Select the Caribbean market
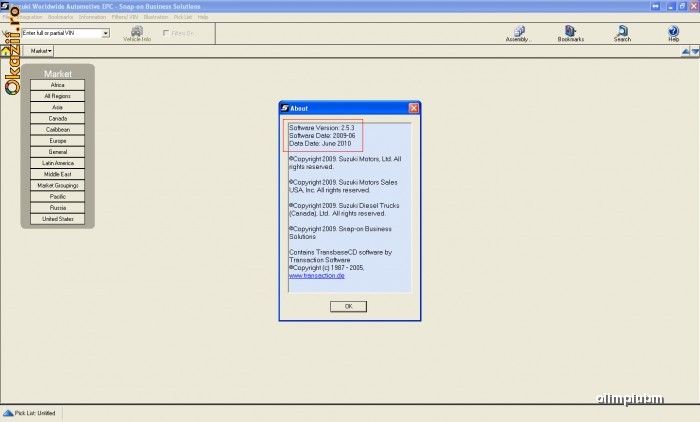Viewport: 700px width, 422px height. [58, 130]
